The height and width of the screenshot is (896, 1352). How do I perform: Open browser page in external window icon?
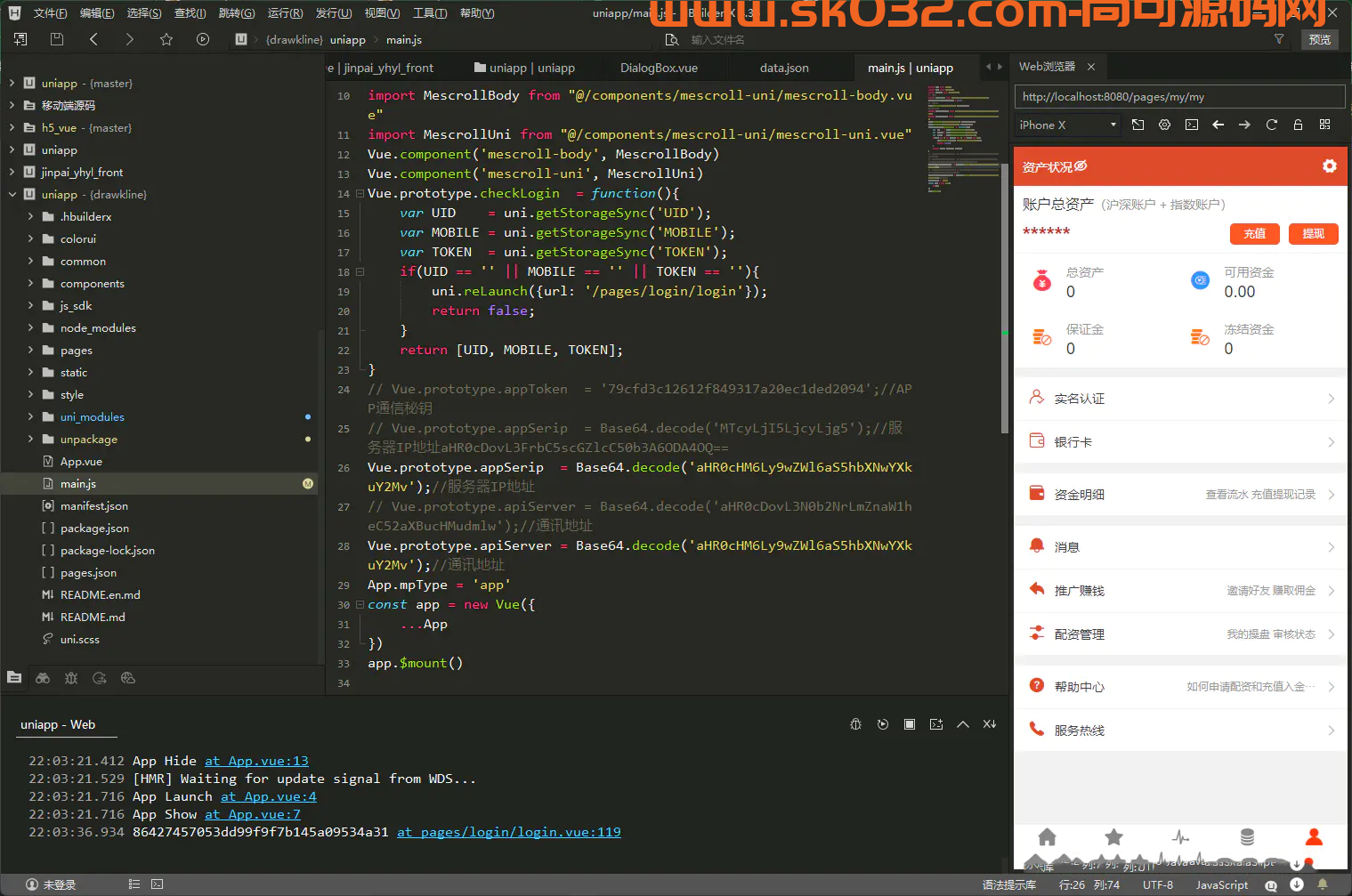(1137, 125)
